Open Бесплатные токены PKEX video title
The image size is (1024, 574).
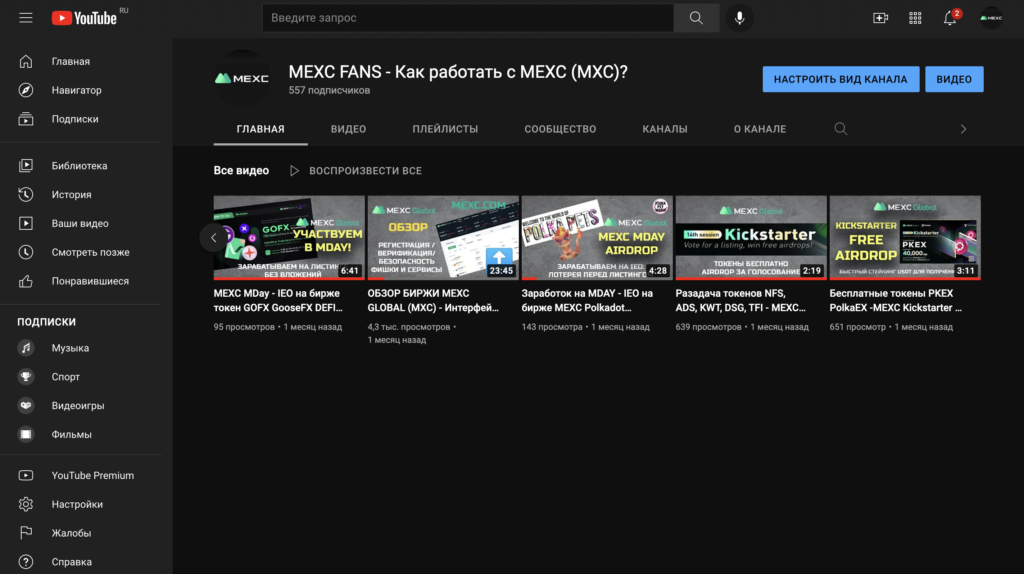pos(895,300)
